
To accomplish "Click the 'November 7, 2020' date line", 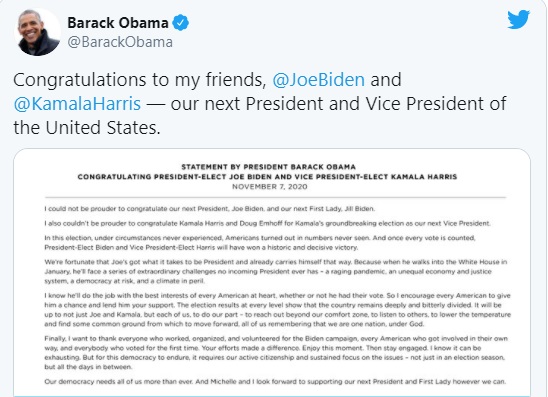I will click(269, 187).
